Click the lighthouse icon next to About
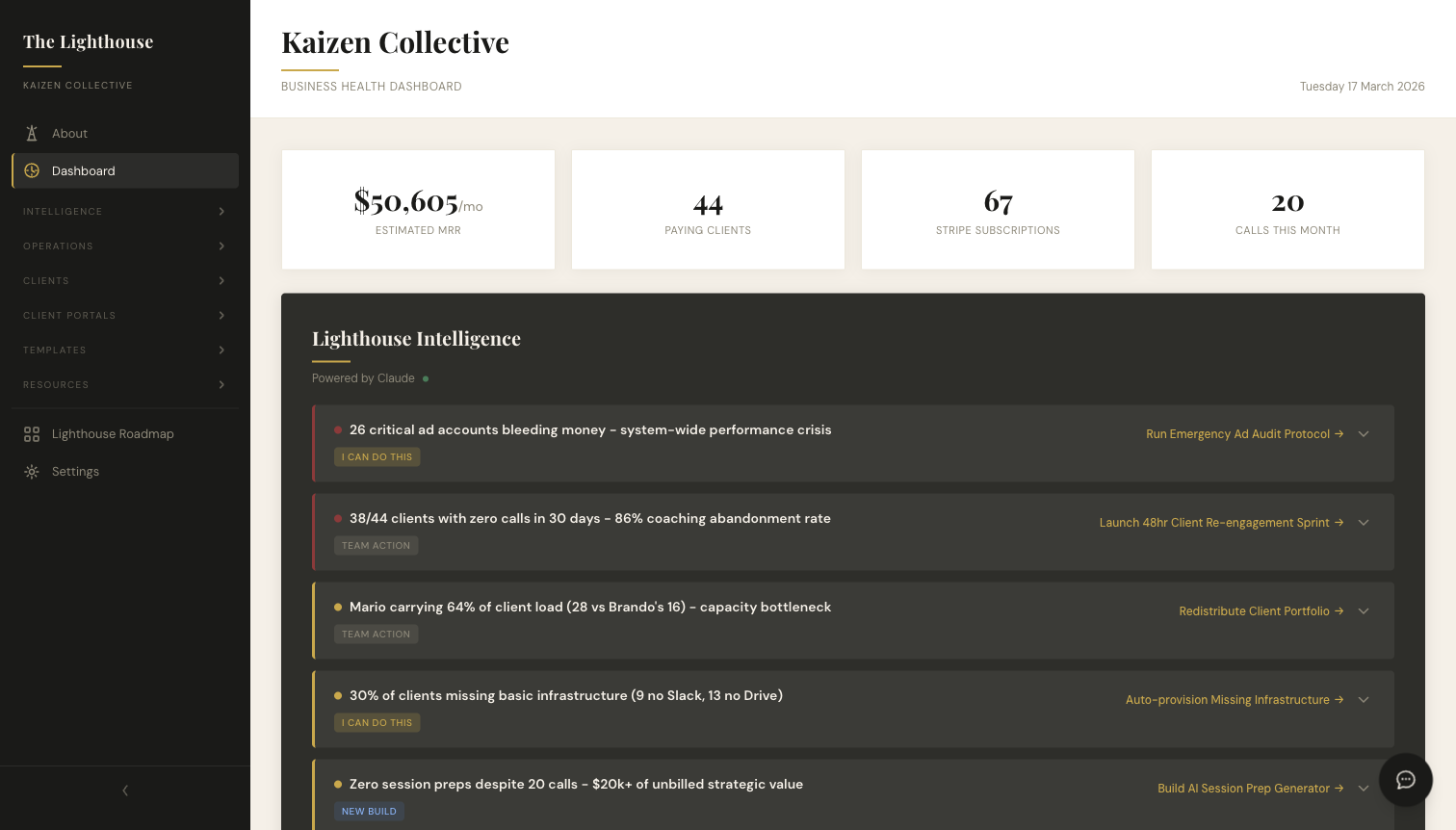Screen dimensions: 1456x830 point(32,132)
